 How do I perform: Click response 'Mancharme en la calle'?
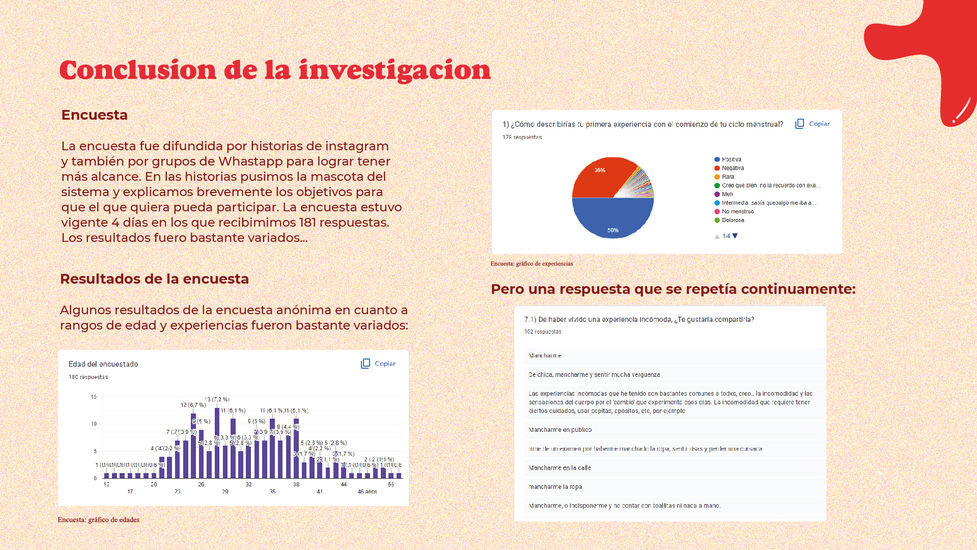click(x=674, y=468)
